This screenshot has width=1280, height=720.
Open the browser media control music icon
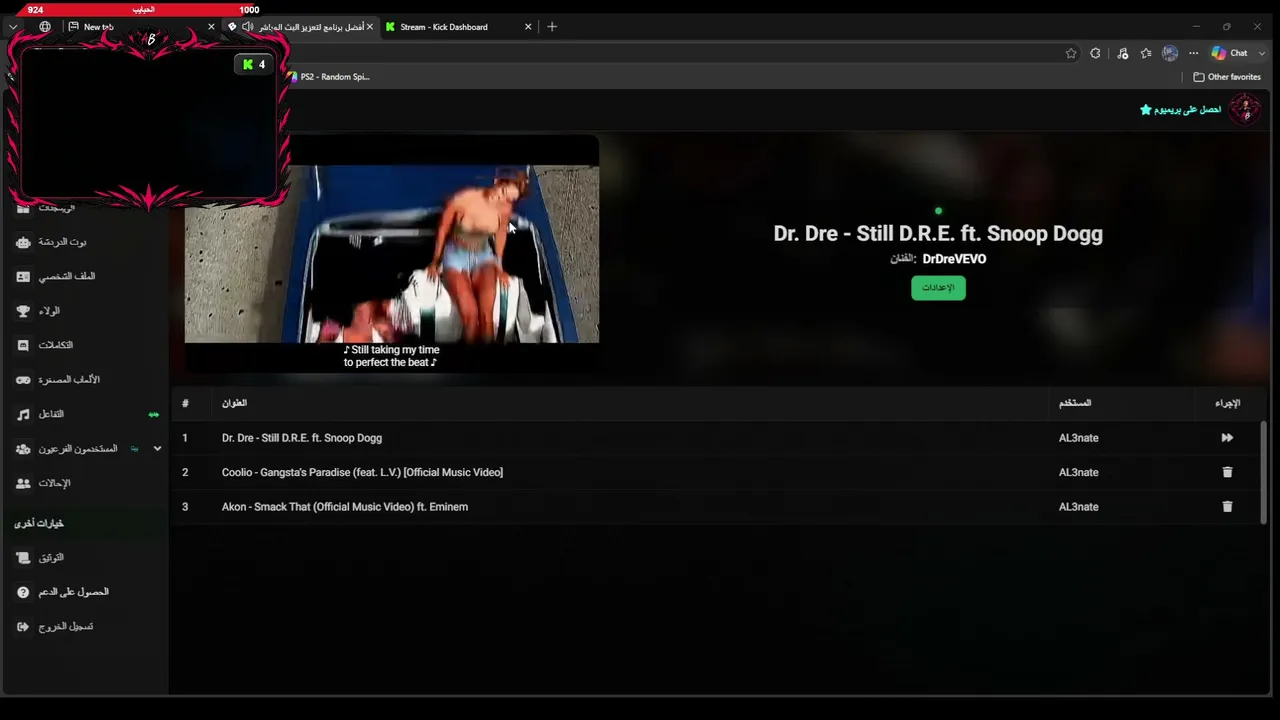(1122, 53)
